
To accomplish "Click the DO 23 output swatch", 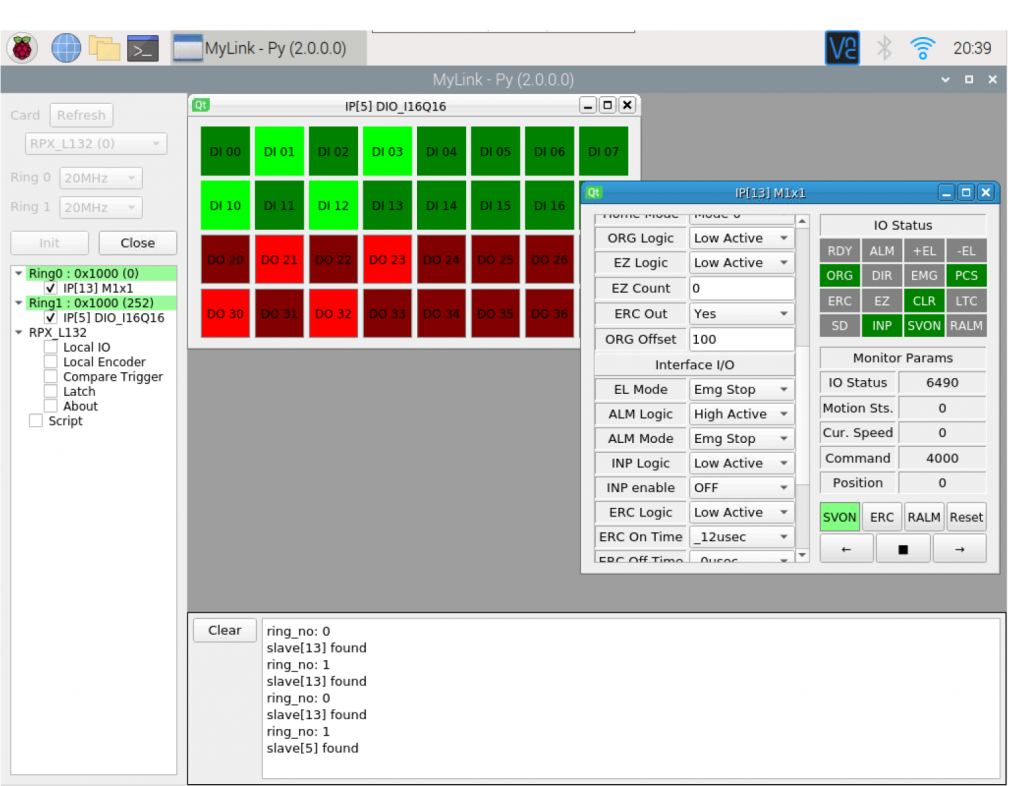I will pyautogui.click(x=387, y=260).
